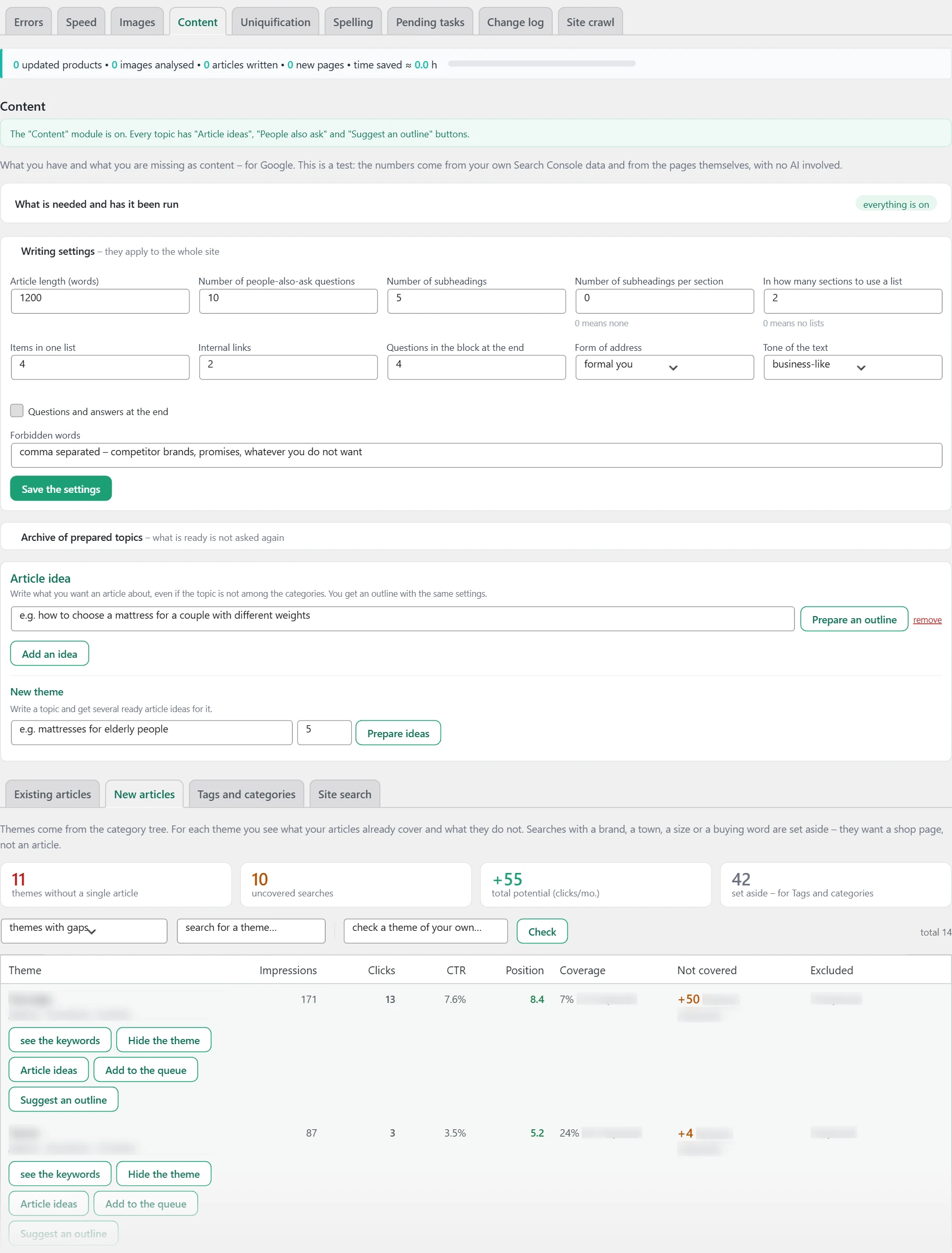Open the Site crawl tab
This screenshot has height=1253, width=952.
[590, 21]
